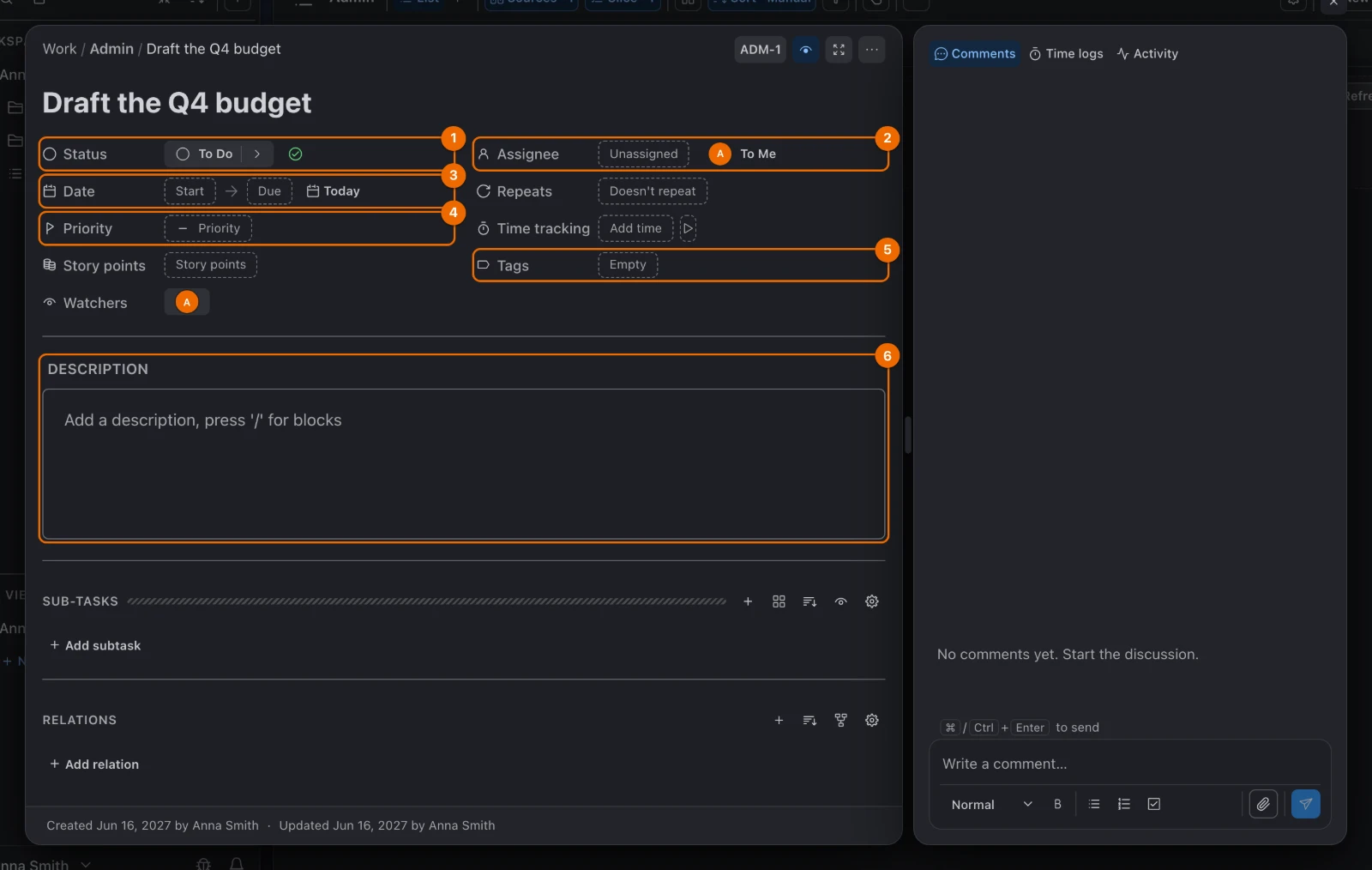Set the Start date field
This screenshot has width=1372, height=870.
pos(190,191)
